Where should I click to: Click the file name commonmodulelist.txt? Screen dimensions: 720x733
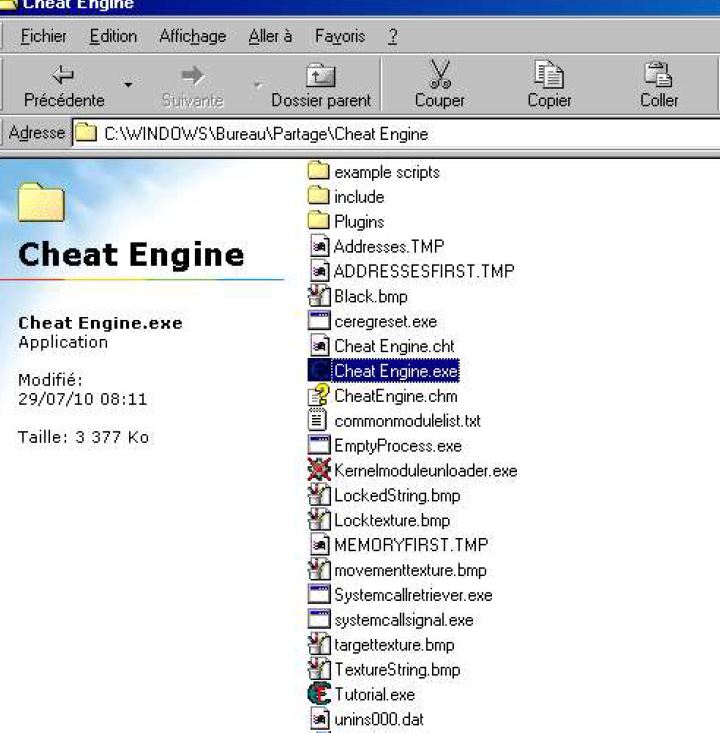point(407,421)
